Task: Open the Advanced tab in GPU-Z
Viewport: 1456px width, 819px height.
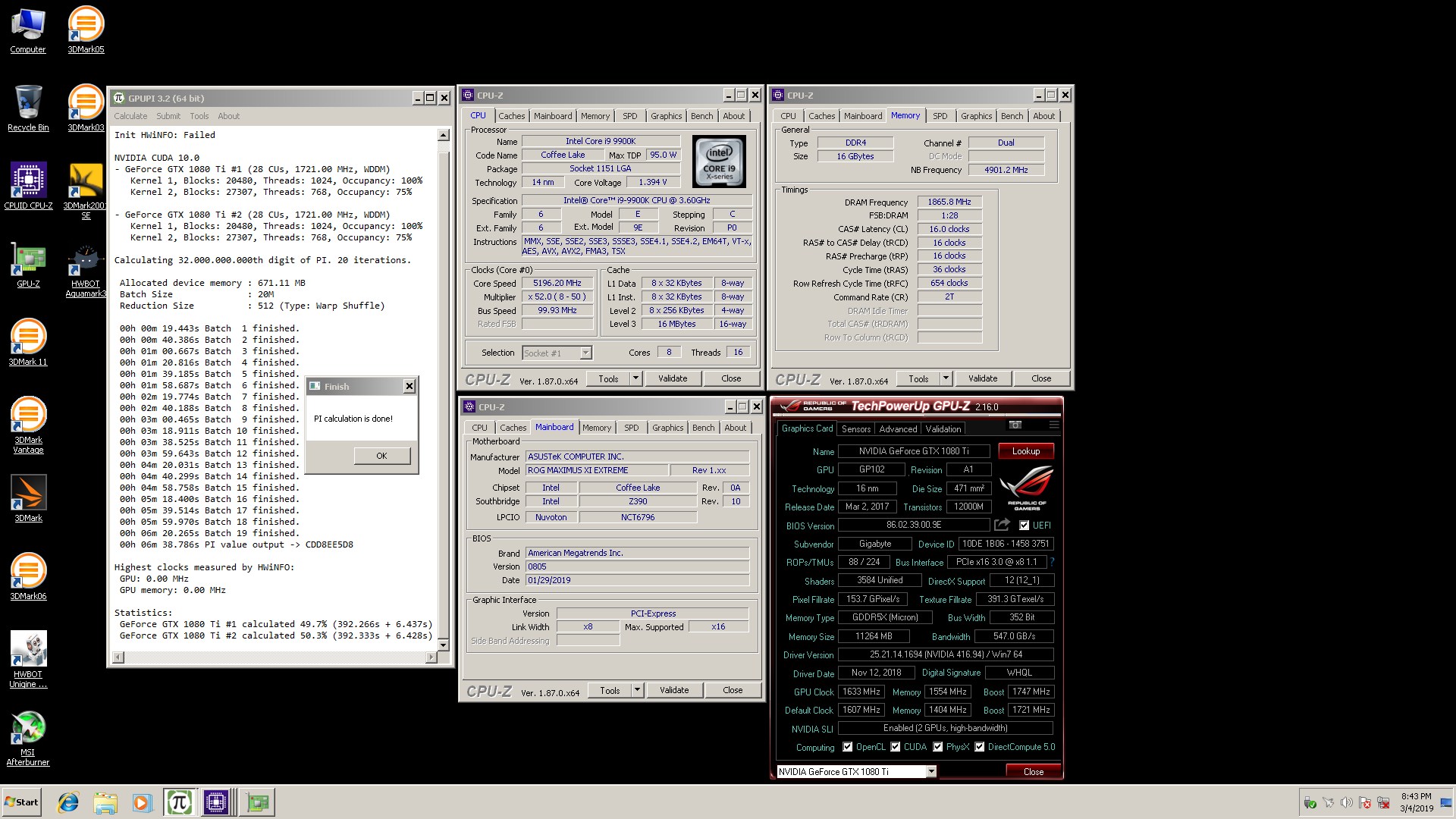Action: (x=898, y=428)
